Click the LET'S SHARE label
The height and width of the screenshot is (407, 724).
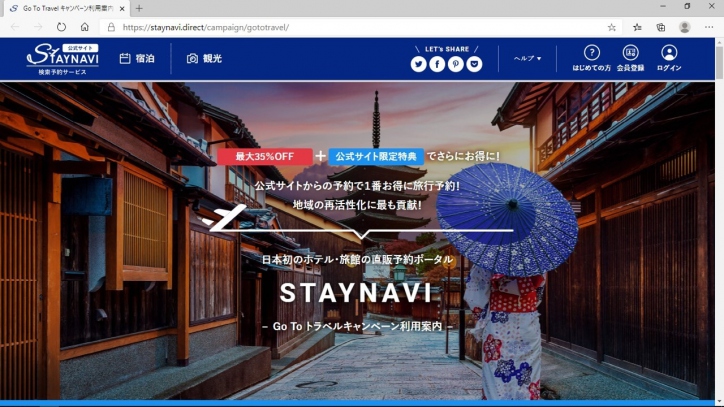click(446, 49)
